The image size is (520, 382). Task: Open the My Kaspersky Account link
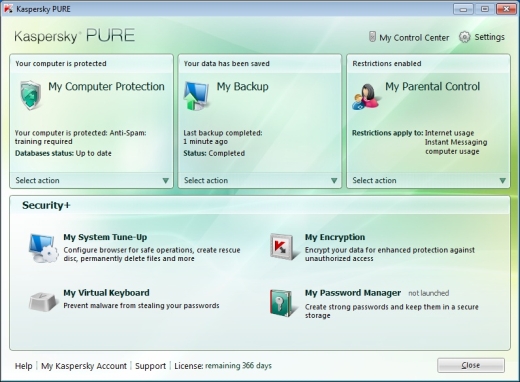tap(84, 366)
